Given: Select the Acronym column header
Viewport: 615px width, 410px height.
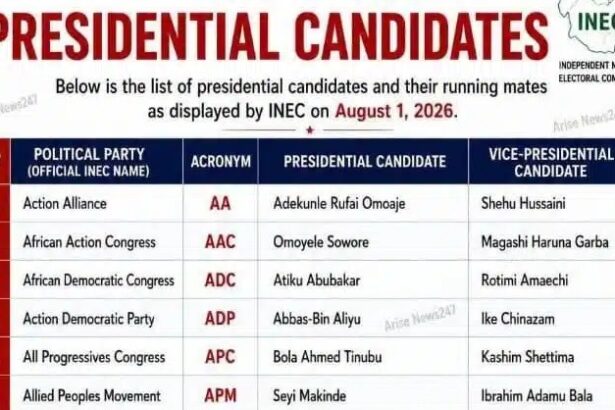Looking at the screenshot, I should click(x=220, y=161).
